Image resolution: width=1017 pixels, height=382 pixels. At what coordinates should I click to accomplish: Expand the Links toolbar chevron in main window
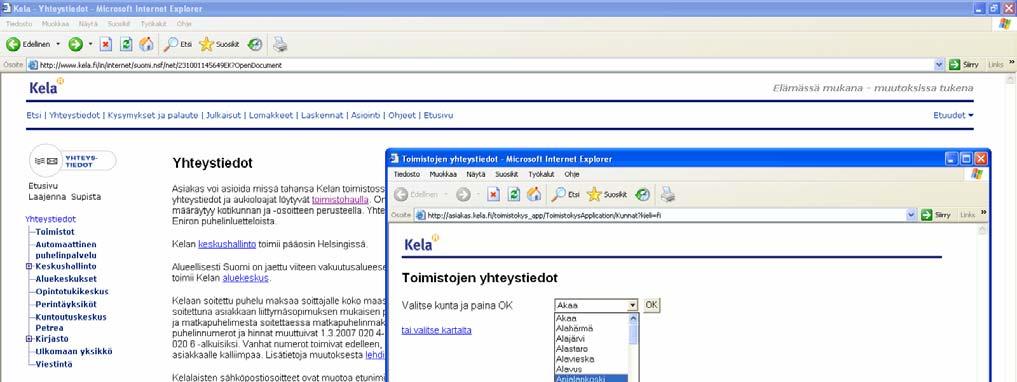[1011, 63]
